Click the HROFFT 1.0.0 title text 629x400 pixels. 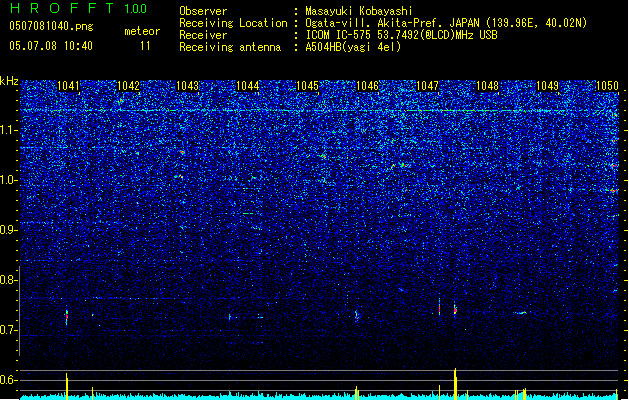[79, 8]
